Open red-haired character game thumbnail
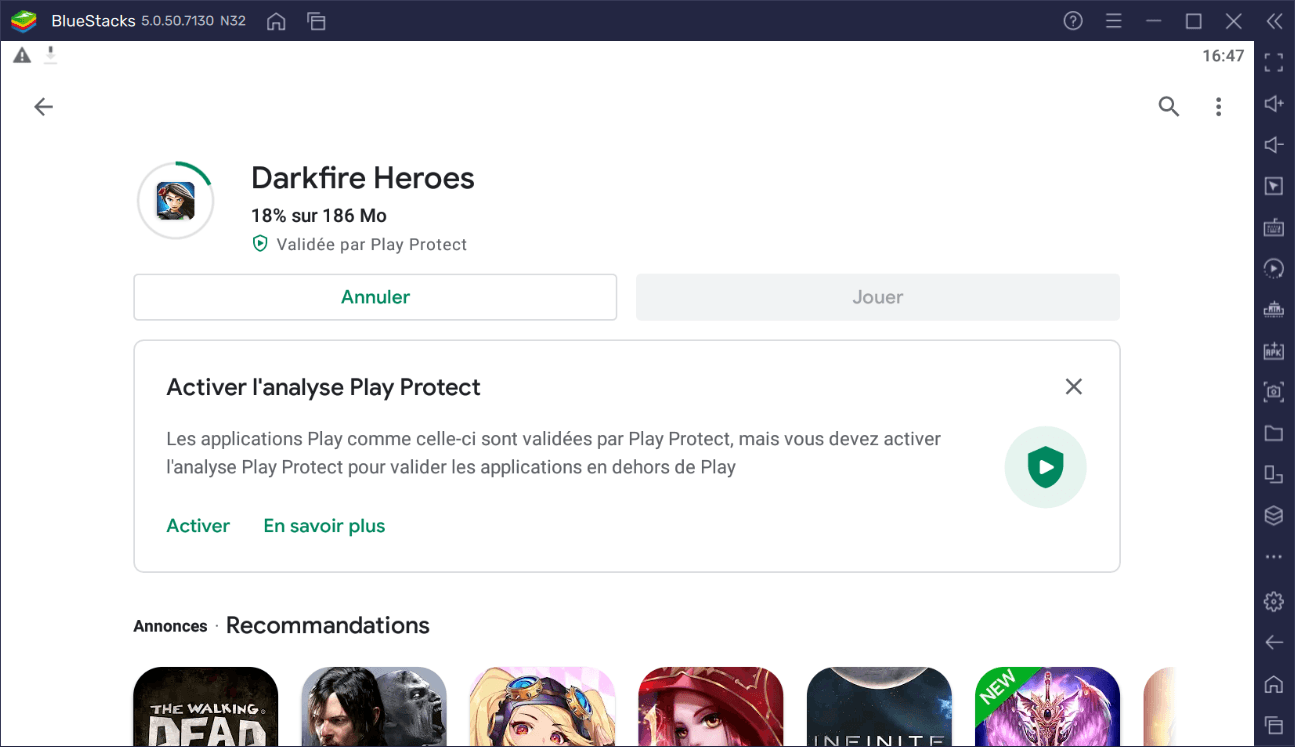The image size is (1295, 747). pyautogui.click(x=711, y=707)
